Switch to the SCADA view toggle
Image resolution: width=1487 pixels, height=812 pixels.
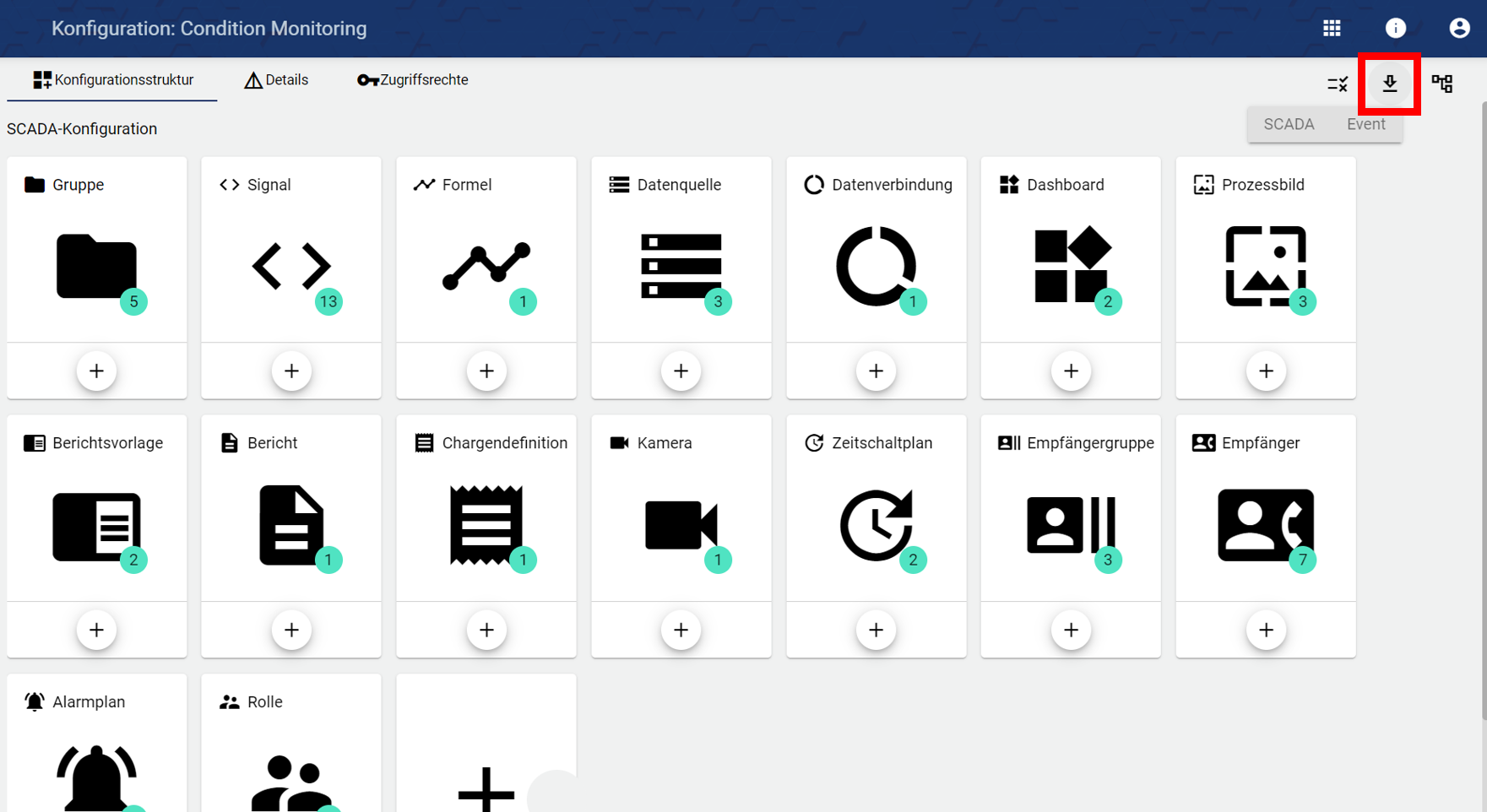[1289, 124]
